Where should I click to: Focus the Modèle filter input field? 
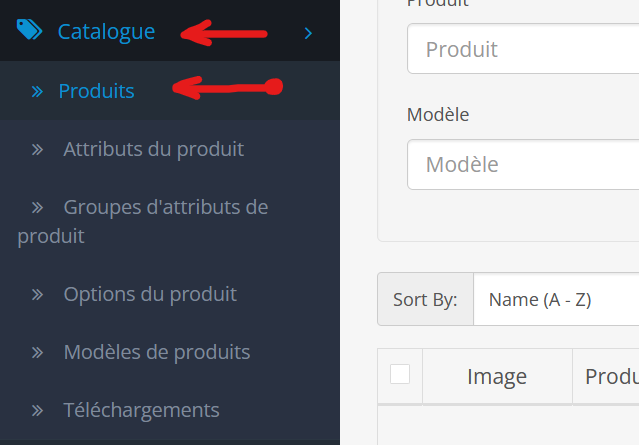(x=523, y=165)
